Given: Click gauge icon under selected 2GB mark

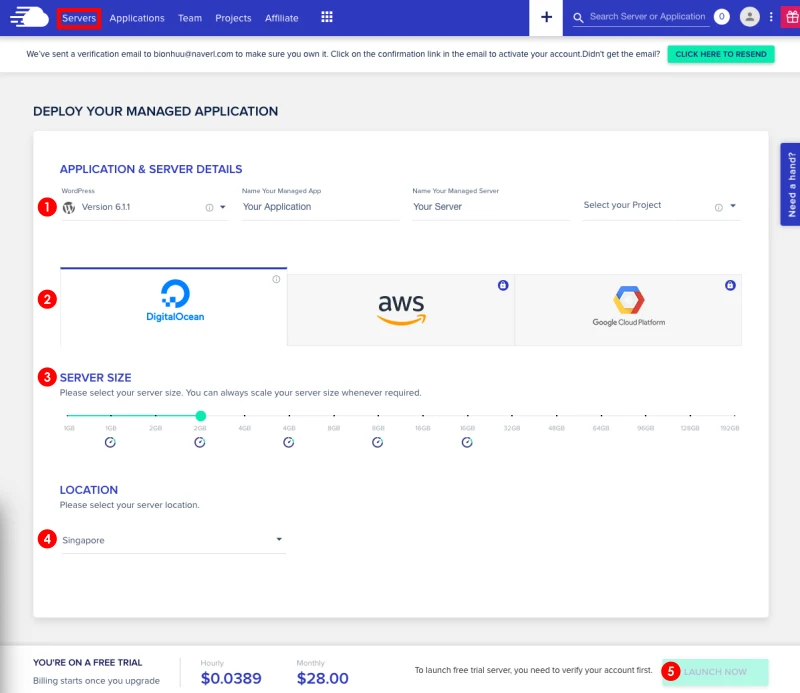Looking at the screenshot, I should (199, 442).
